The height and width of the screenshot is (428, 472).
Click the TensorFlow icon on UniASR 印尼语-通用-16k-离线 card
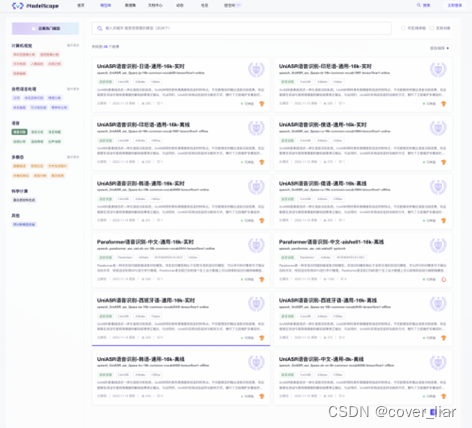[x=262, y=162]
